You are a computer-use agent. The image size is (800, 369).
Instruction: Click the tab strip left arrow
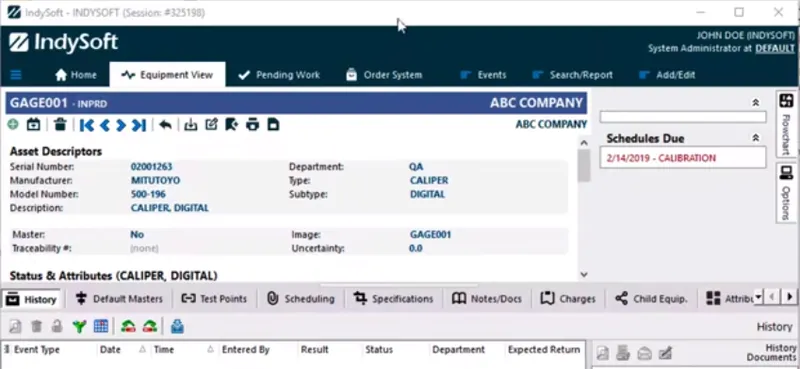click(x=772, y=297)
